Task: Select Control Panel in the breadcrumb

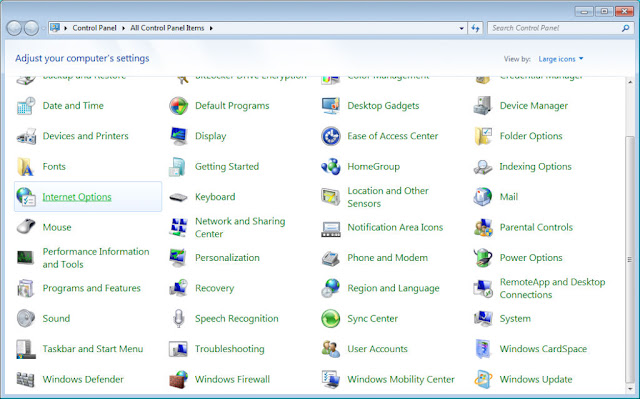Action: point(94,28)
